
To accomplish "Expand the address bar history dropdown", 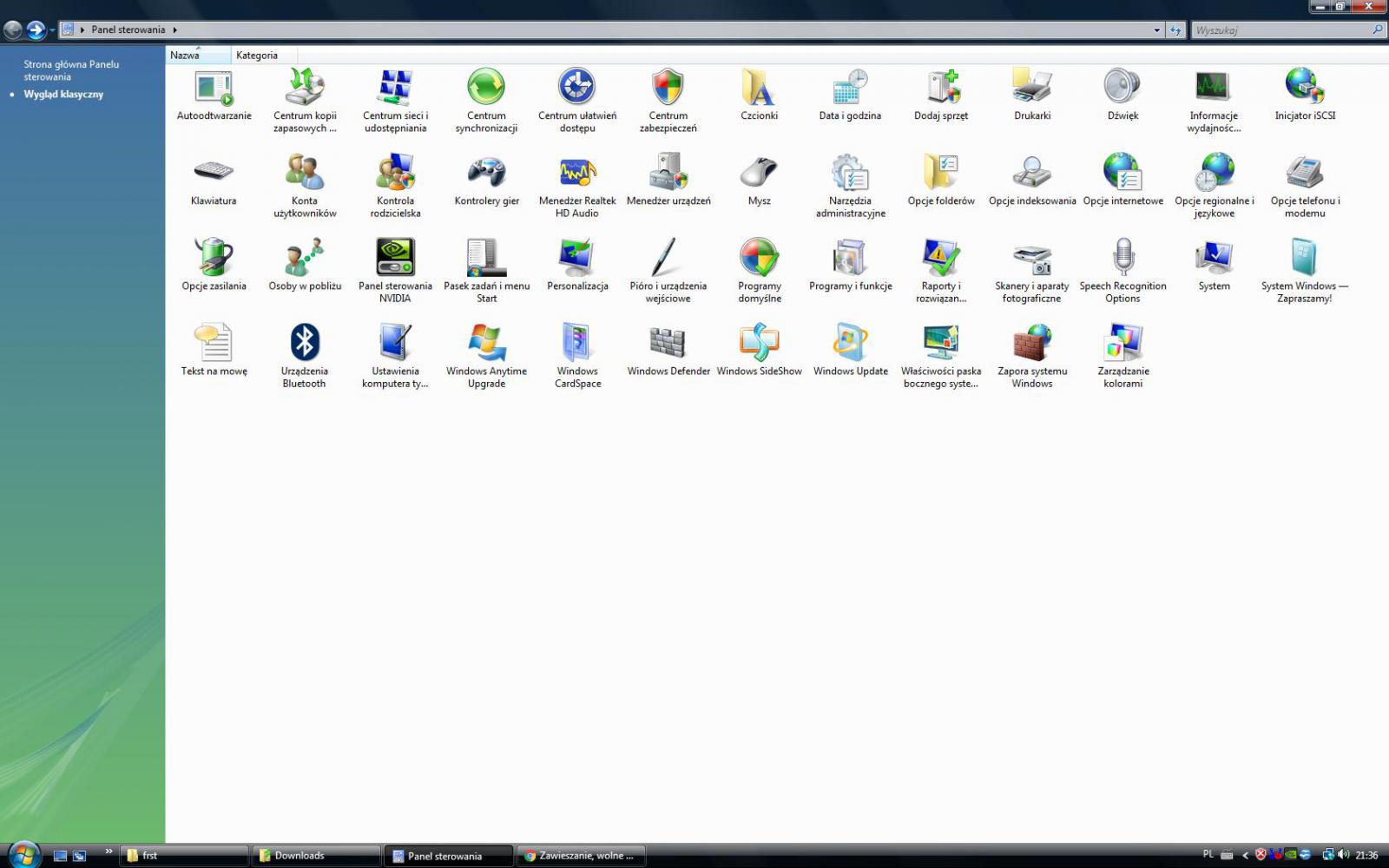I will tap(1156, 30).
